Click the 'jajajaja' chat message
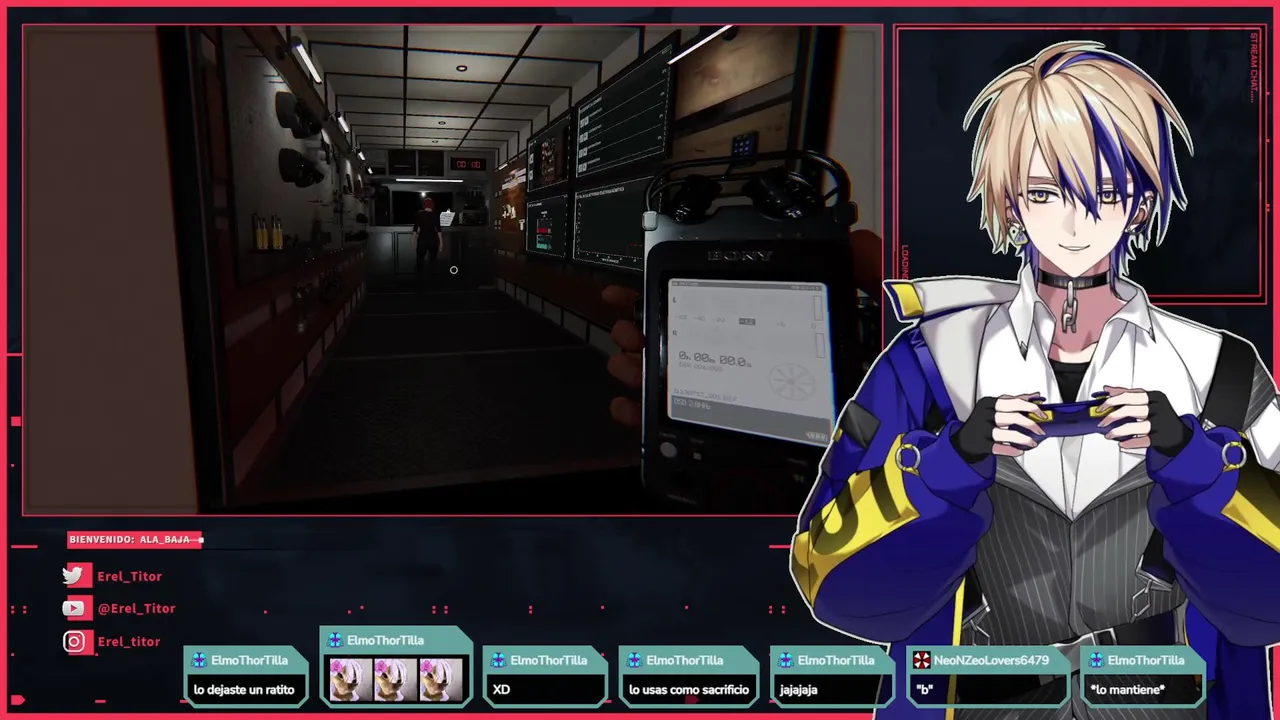The width and height of the screenshot is (1280, 720). [798, 689]
